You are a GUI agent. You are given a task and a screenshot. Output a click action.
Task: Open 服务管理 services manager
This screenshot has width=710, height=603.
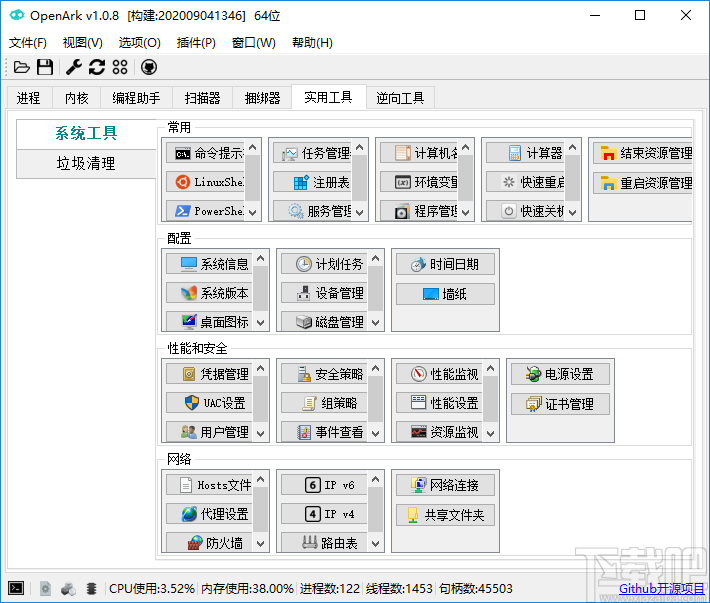312,211
